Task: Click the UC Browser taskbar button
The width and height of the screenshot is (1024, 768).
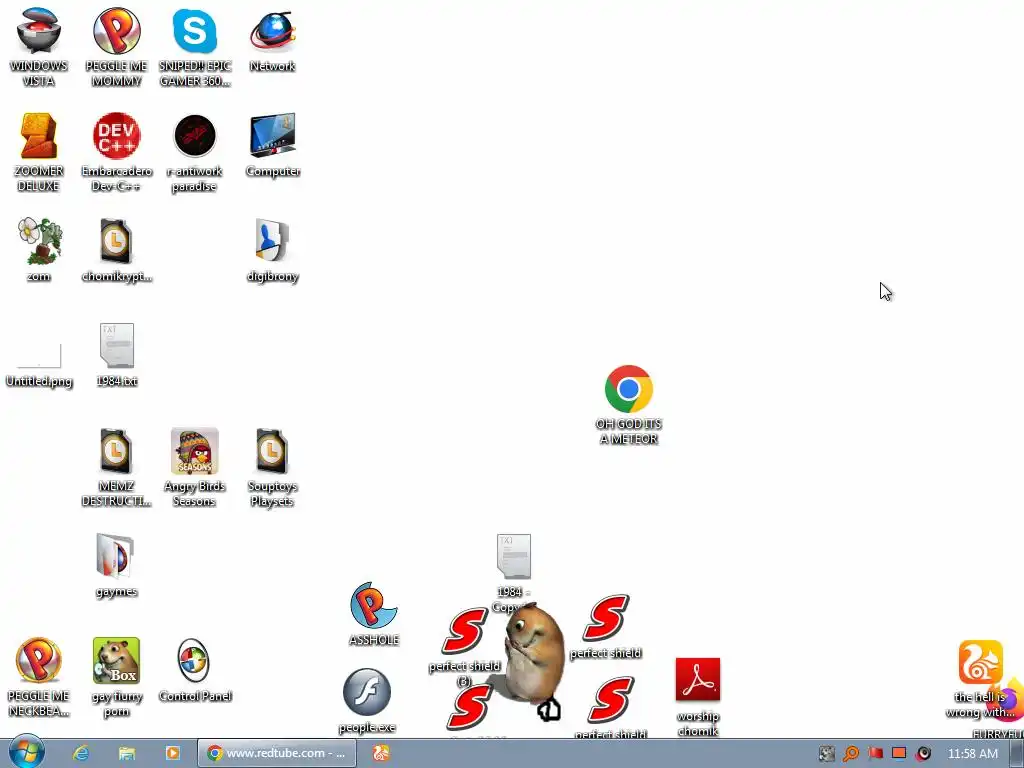Action: (381, 754)
